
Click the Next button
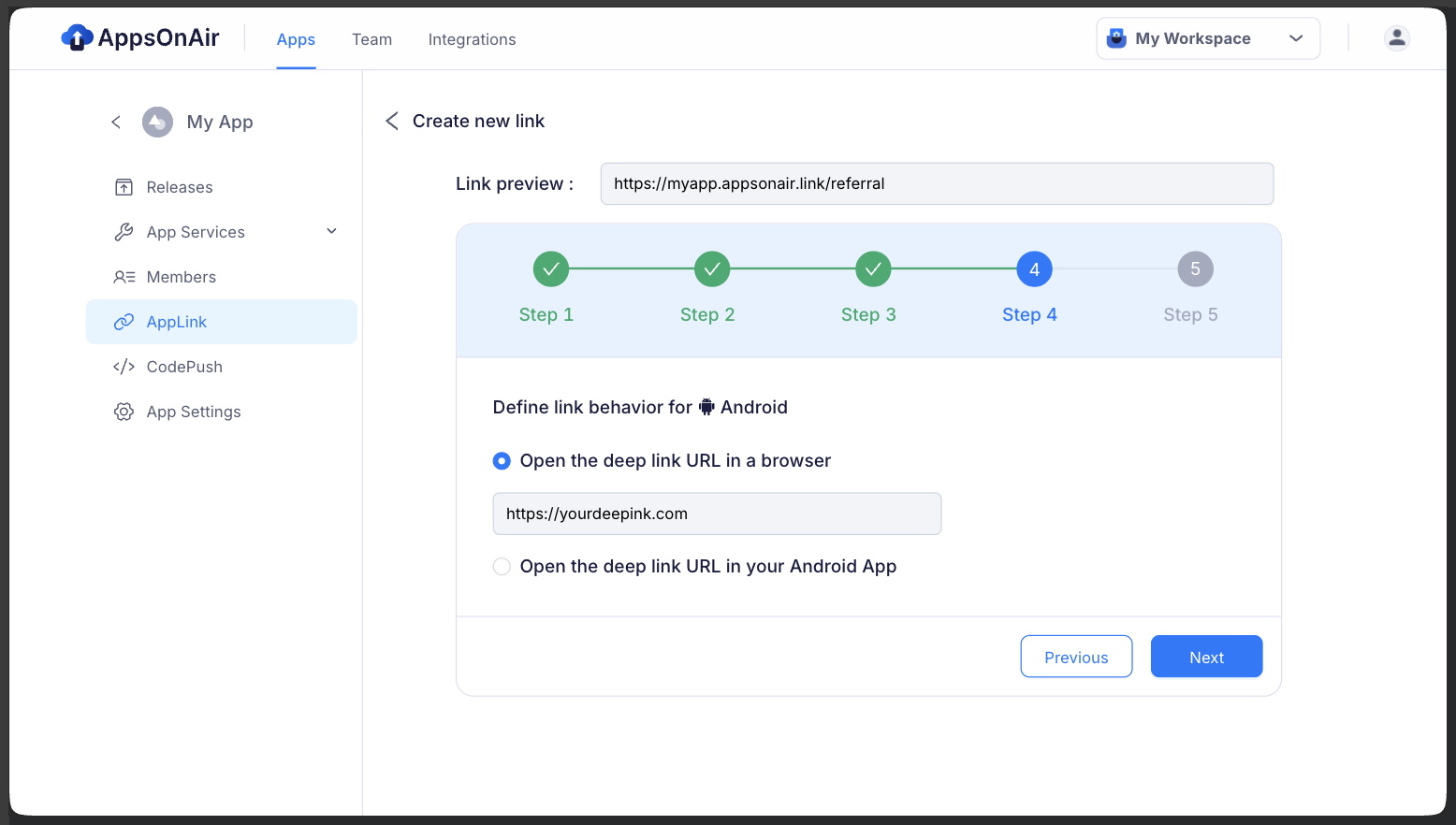click(x=1206, y=657)
